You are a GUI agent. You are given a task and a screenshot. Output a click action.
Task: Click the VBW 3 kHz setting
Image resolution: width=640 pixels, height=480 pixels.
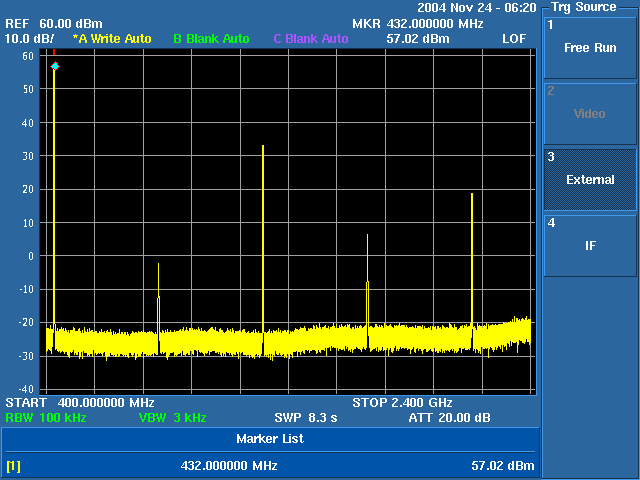tap(172, 418)
